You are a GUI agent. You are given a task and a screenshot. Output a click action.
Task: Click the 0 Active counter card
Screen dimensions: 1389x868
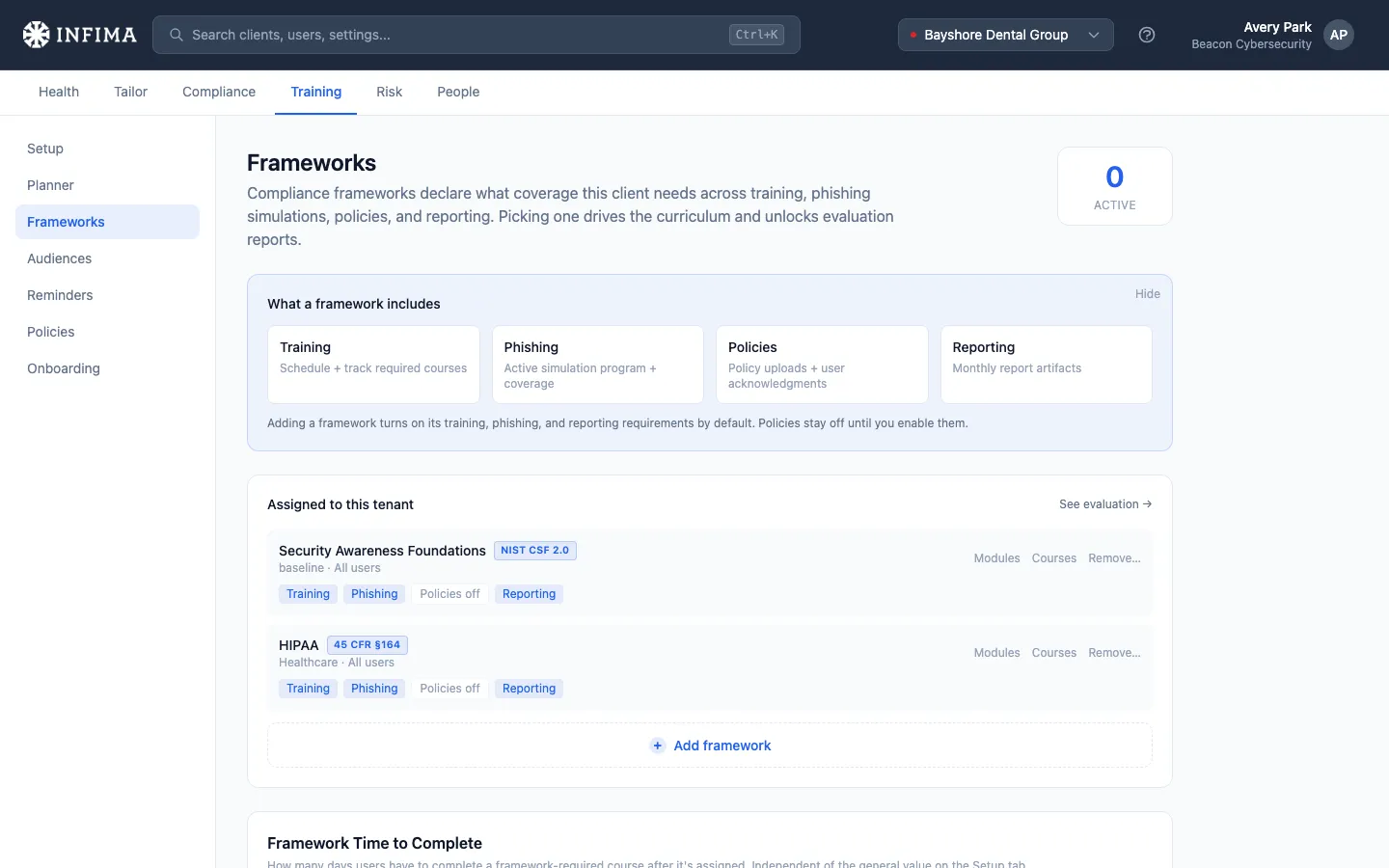click(x=1115, y=186)
